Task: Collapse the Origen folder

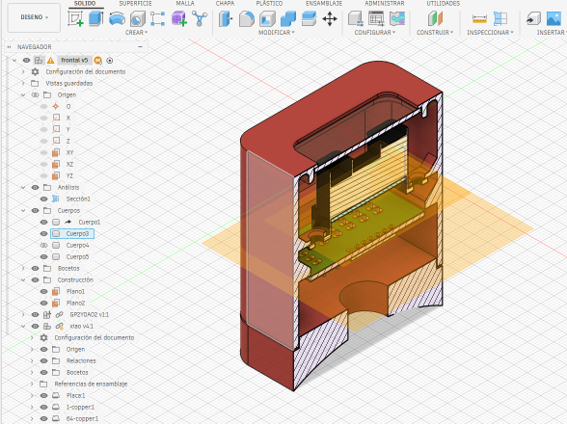Action: 23,95
